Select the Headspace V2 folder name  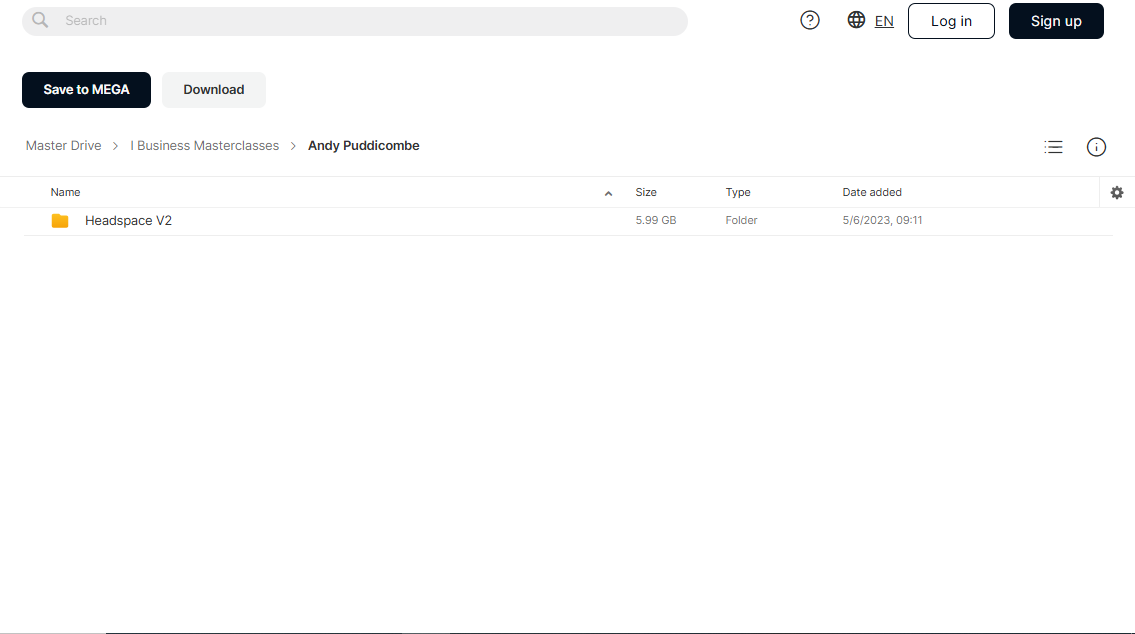[128, 221]
